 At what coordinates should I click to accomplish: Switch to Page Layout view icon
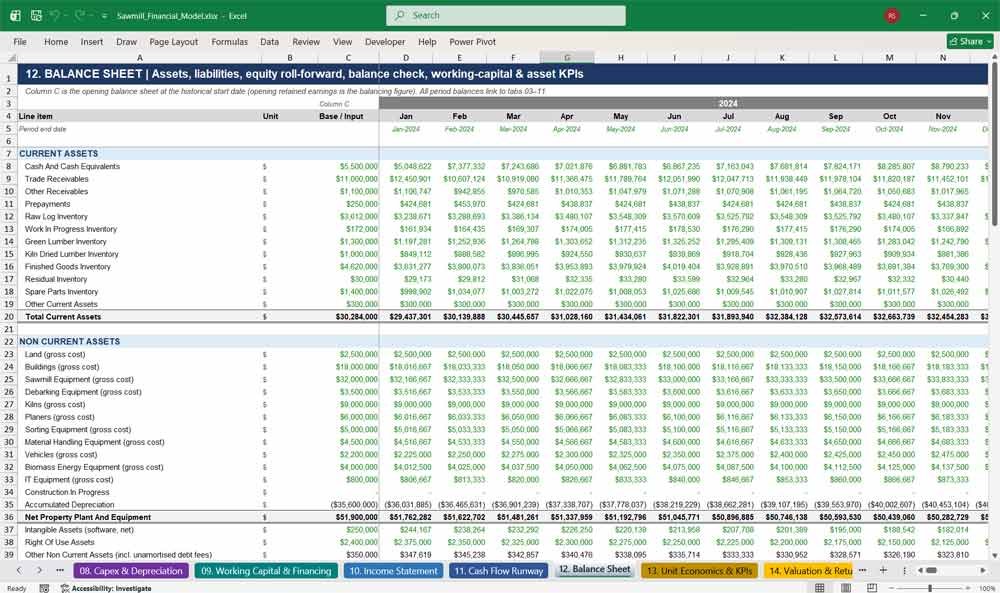[846, 587]
